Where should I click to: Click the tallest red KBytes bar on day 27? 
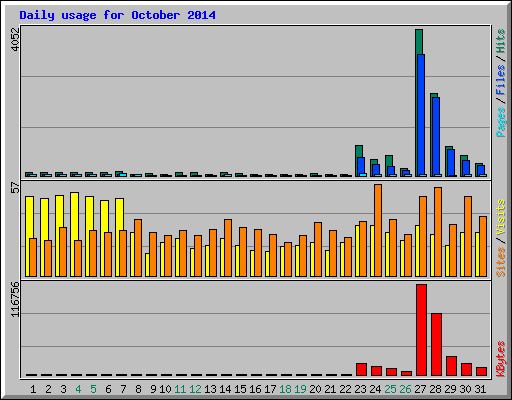[421, 330]
